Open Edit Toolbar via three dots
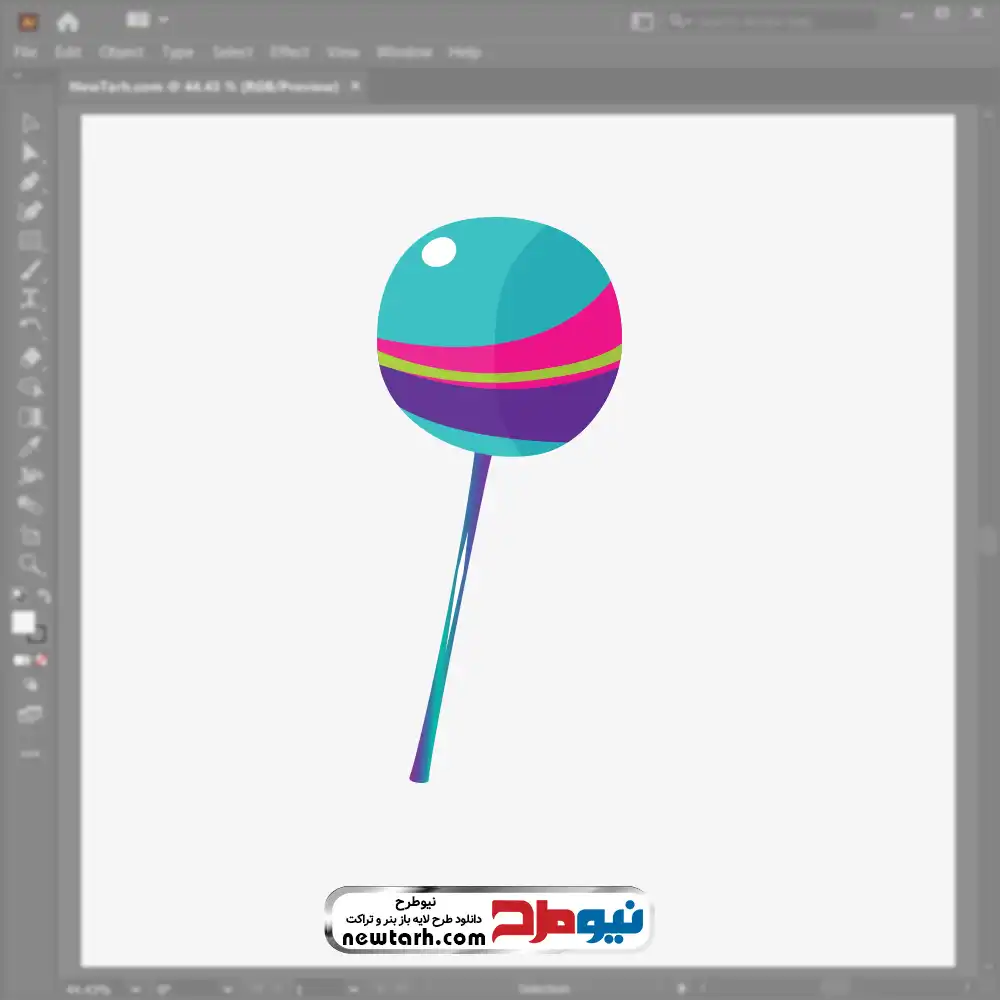Screen dimensions: 1000x1000 coord(30,753)
